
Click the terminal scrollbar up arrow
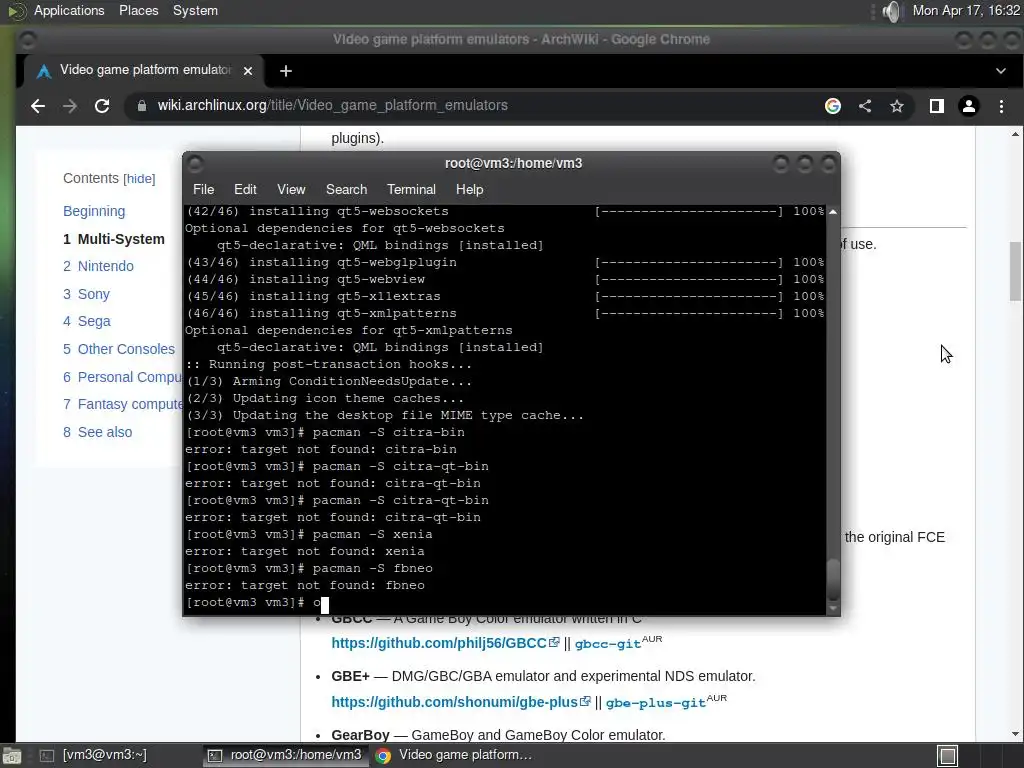833,212
